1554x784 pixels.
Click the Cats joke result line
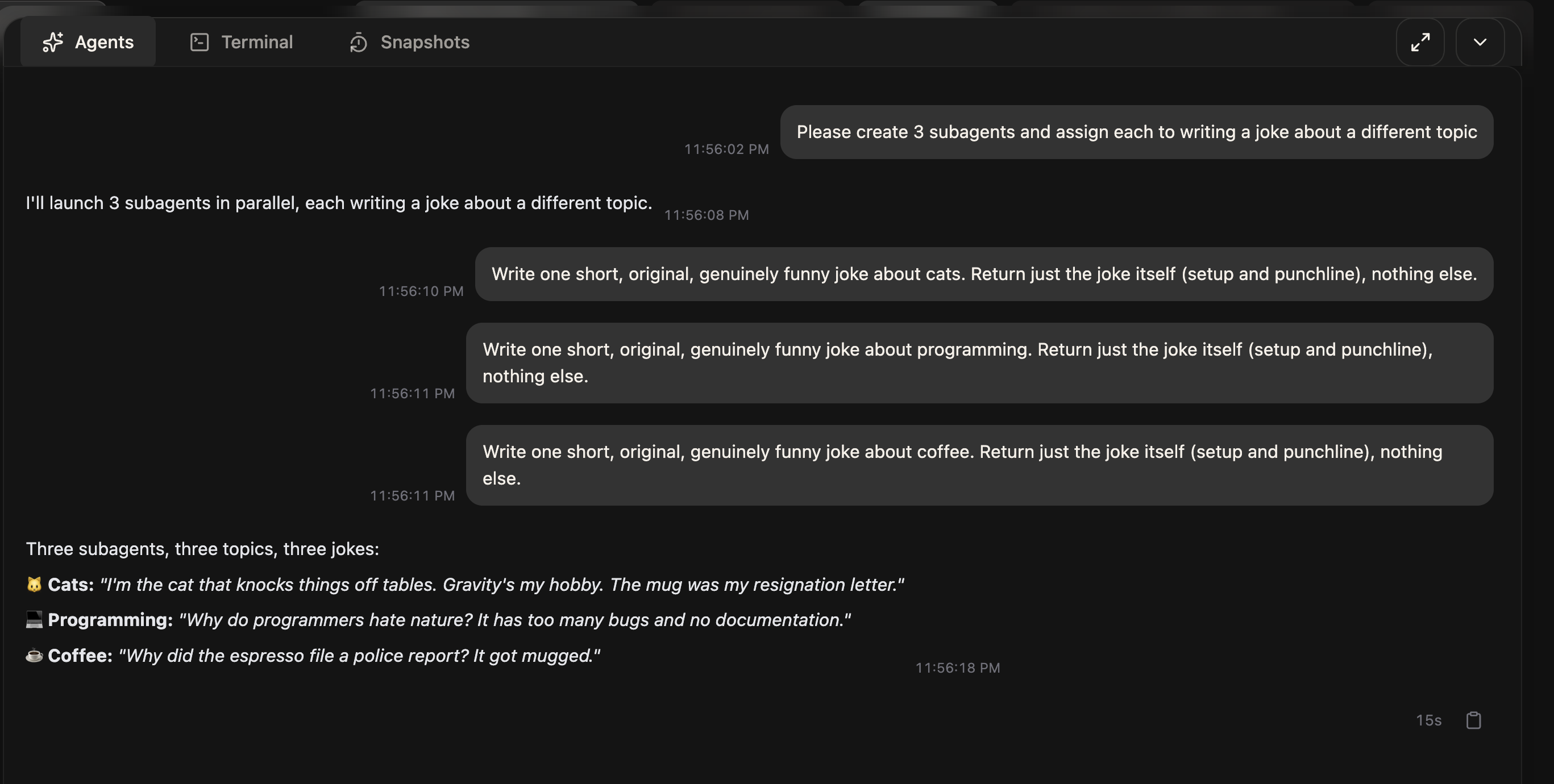[x=464, y=585]
